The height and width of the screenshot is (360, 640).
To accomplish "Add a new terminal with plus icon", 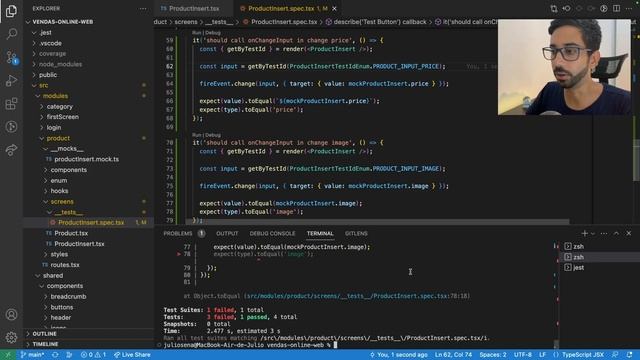I will (584, 233).
